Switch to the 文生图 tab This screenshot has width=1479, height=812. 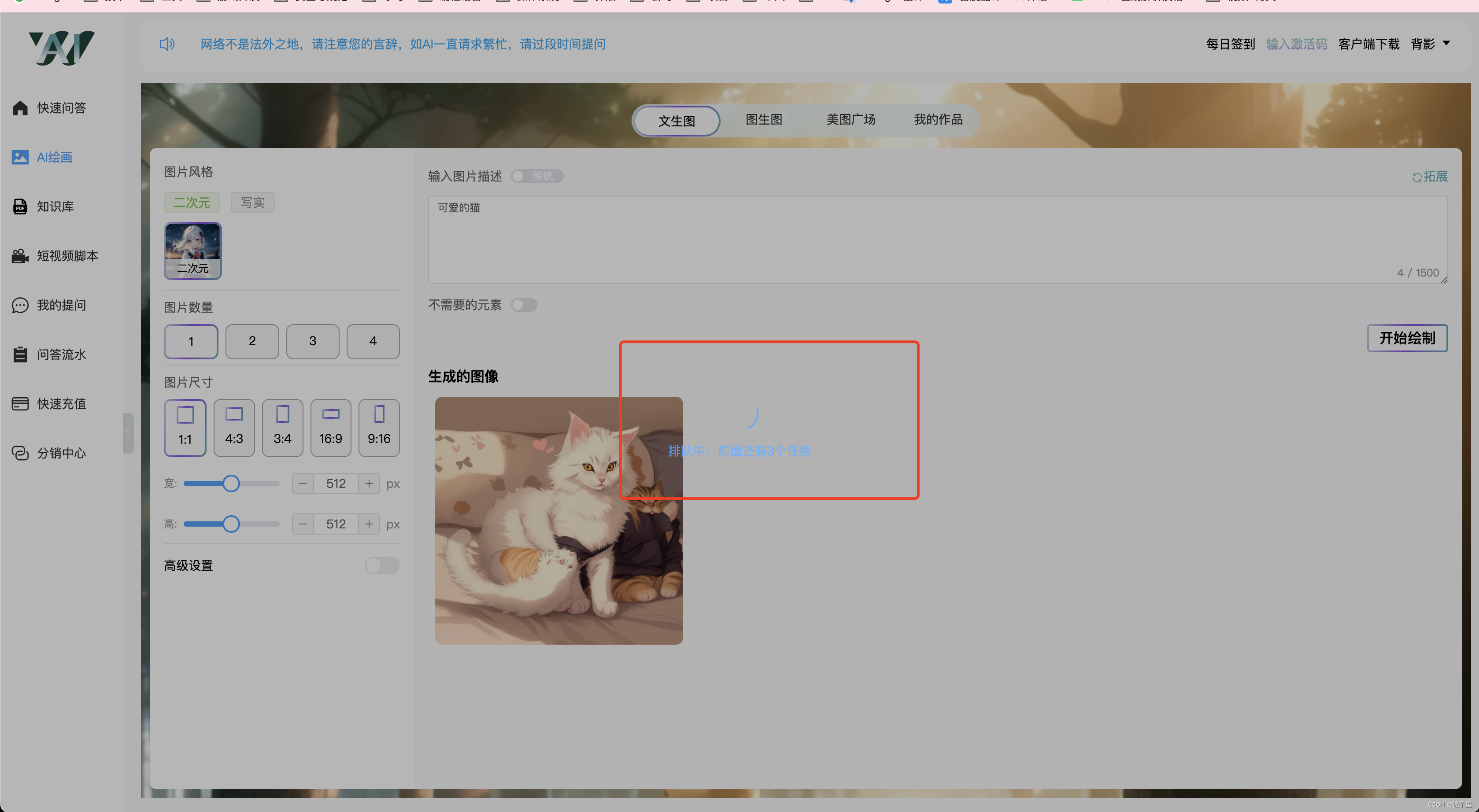(677, 121)
